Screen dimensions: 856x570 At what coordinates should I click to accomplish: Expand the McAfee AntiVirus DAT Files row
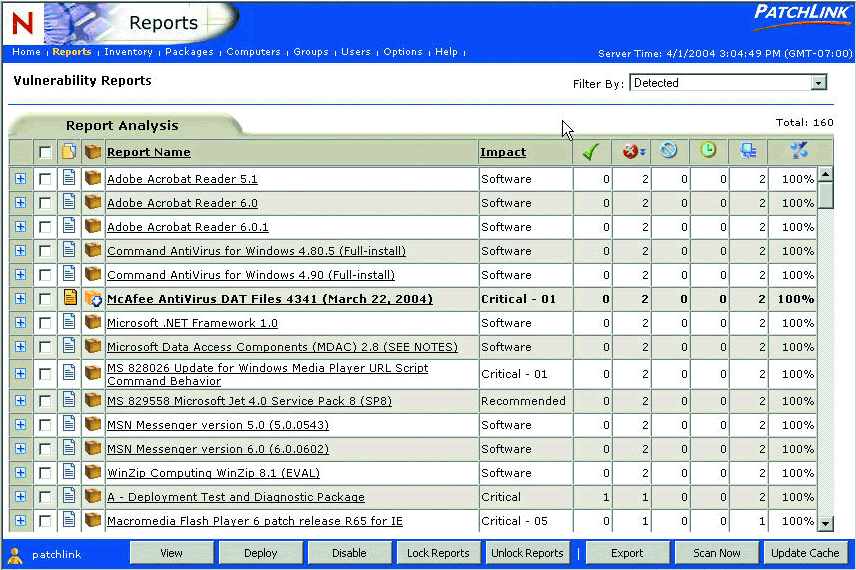(21, 299)
